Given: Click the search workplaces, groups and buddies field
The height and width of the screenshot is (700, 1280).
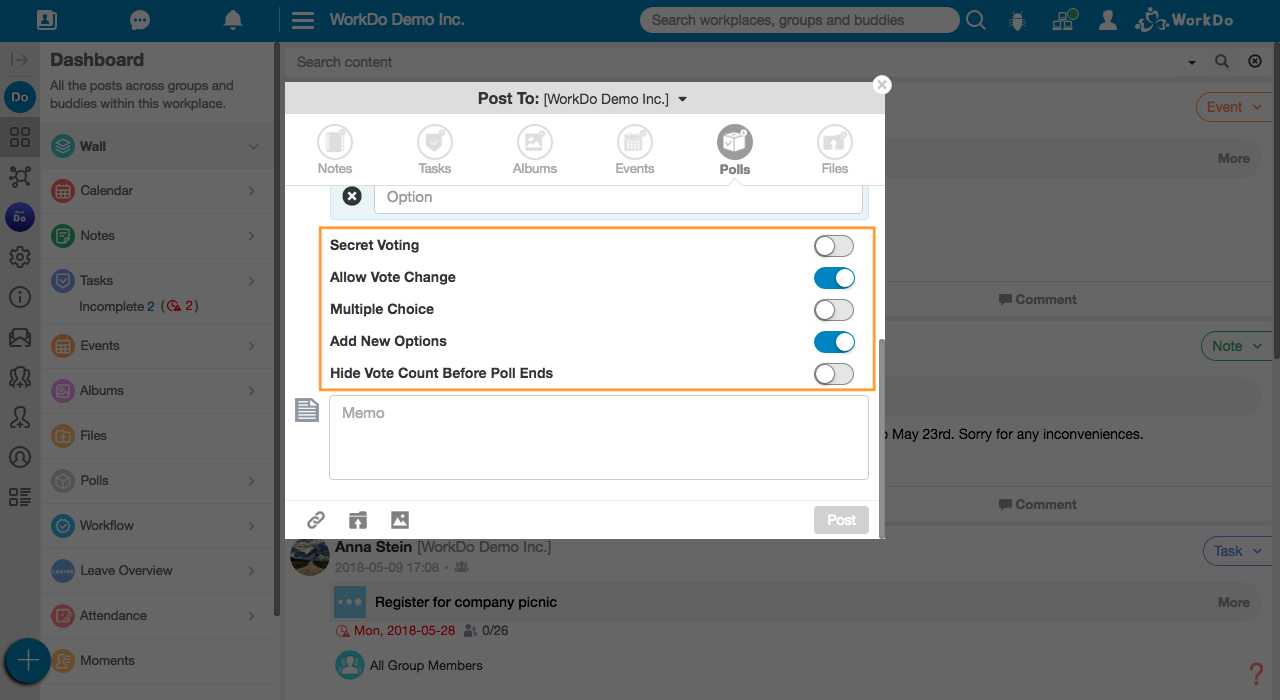Looking at the screenshot, I should pos(799,20).
